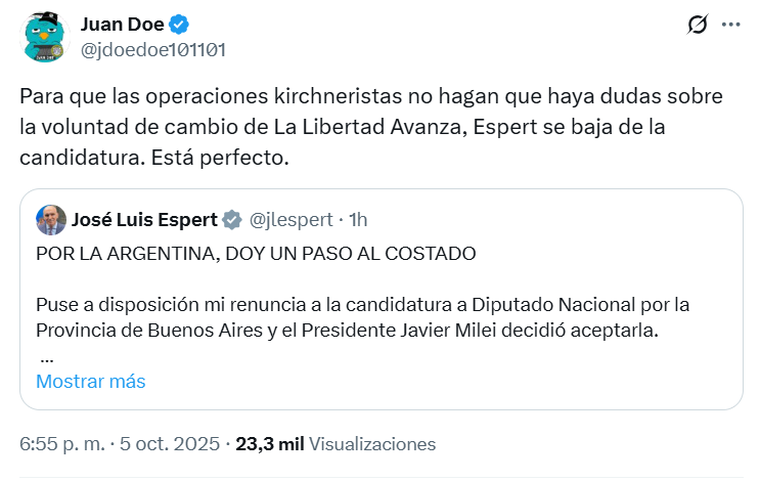Click the quoted post's 1h timestamp
The width and height of the screenshot is (760, 481).
point(357,220)
